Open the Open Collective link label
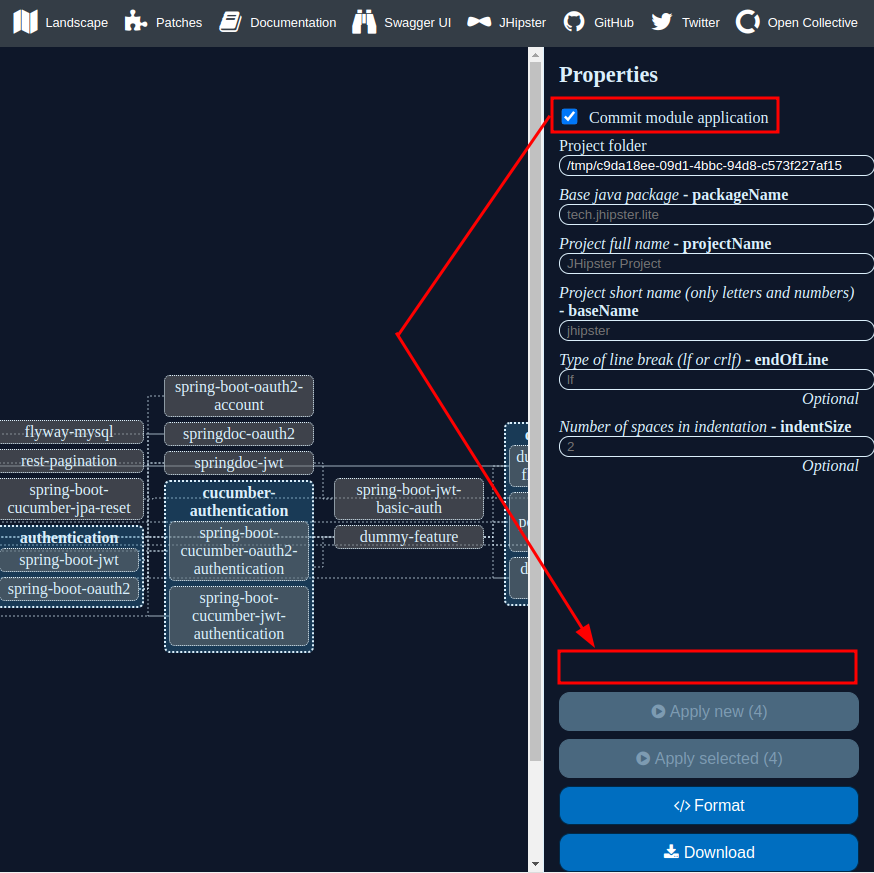This screenshot has width=874, height=873. [x=812, y=23]
